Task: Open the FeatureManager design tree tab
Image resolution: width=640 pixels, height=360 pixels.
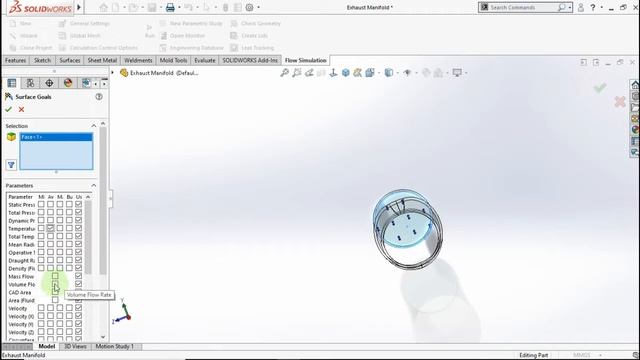Action: pos(11,83)
